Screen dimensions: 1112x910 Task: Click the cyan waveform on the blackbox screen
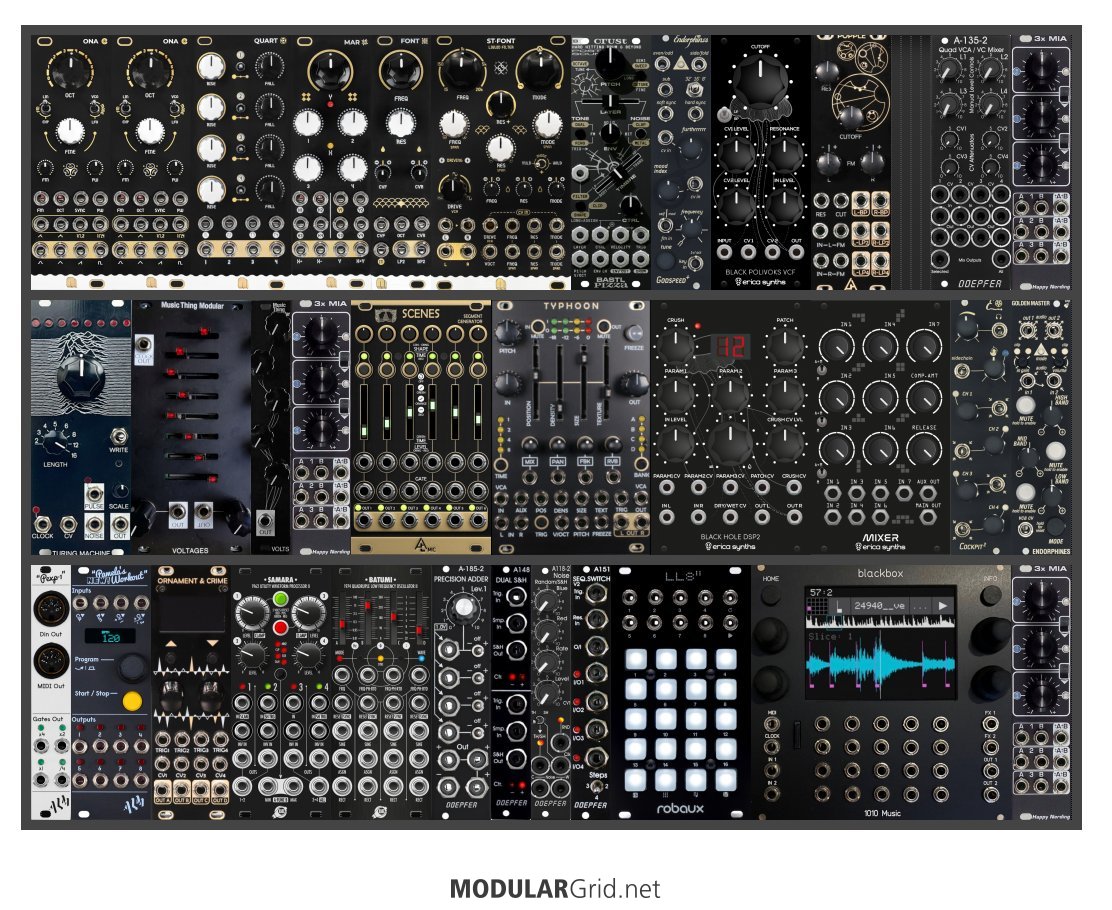click(x=879, y=665)
